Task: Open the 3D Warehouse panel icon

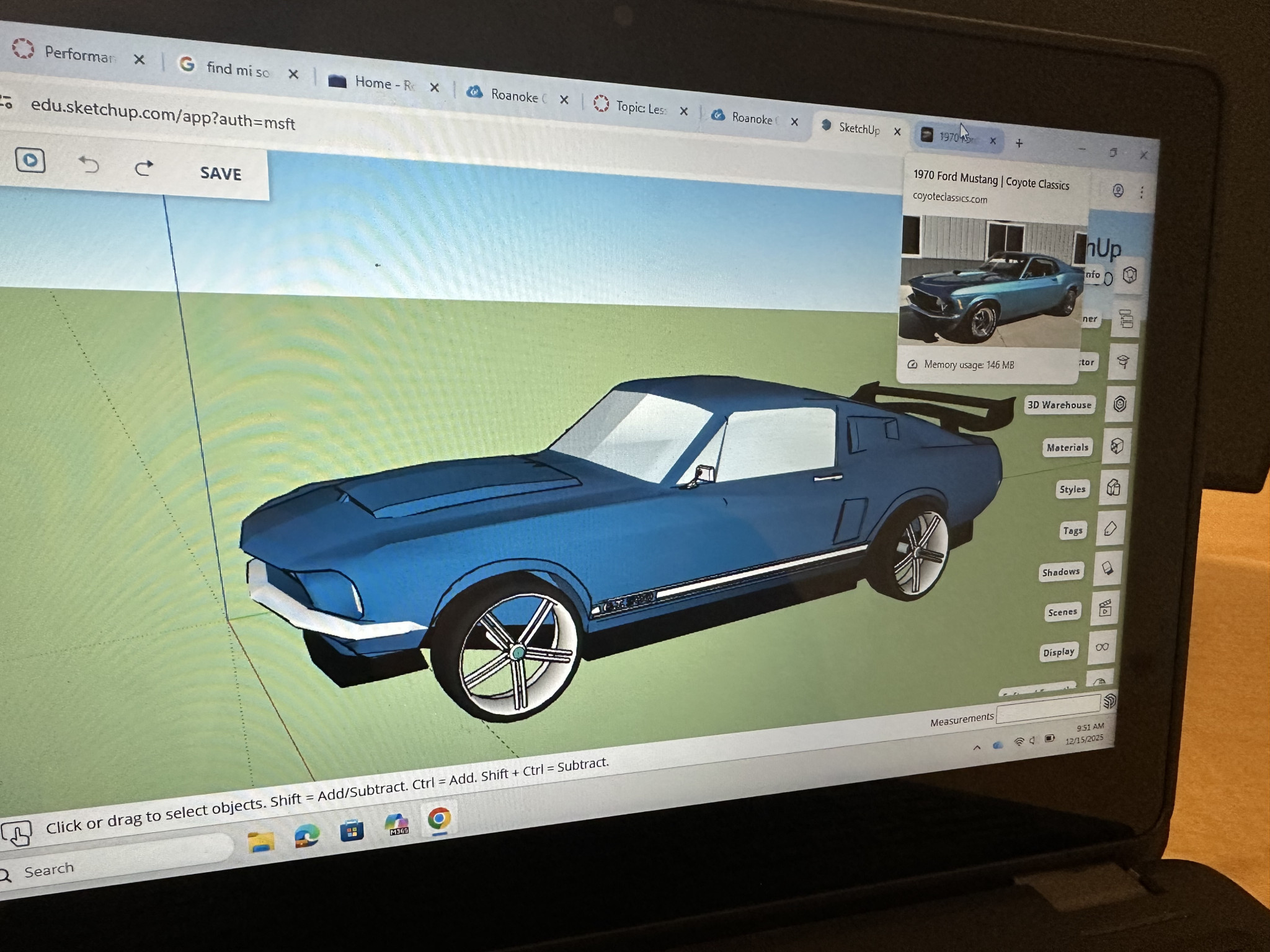Action: pos(1119,404)
